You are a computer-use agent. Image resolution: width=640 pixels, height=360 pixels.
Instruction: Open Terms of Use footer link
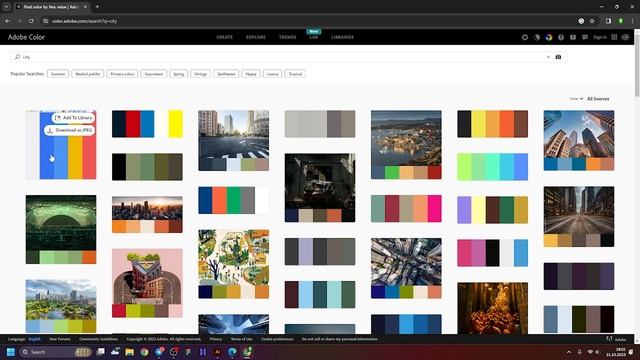point(242,339)
